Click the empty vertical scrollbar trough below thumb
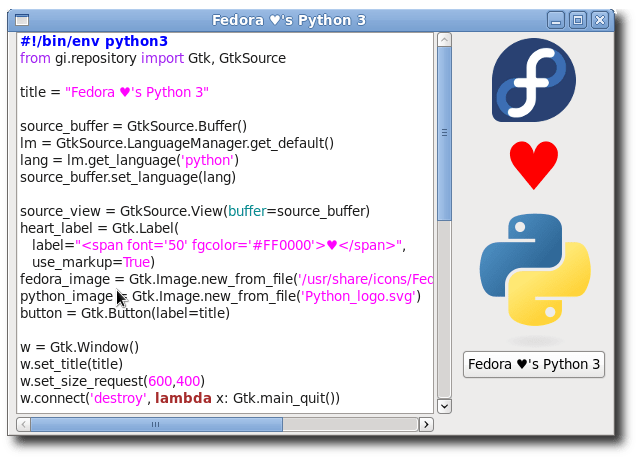Image resolution: width=638 pixels, height=459 pixels. pyautogui.click(x=444, y=309)
